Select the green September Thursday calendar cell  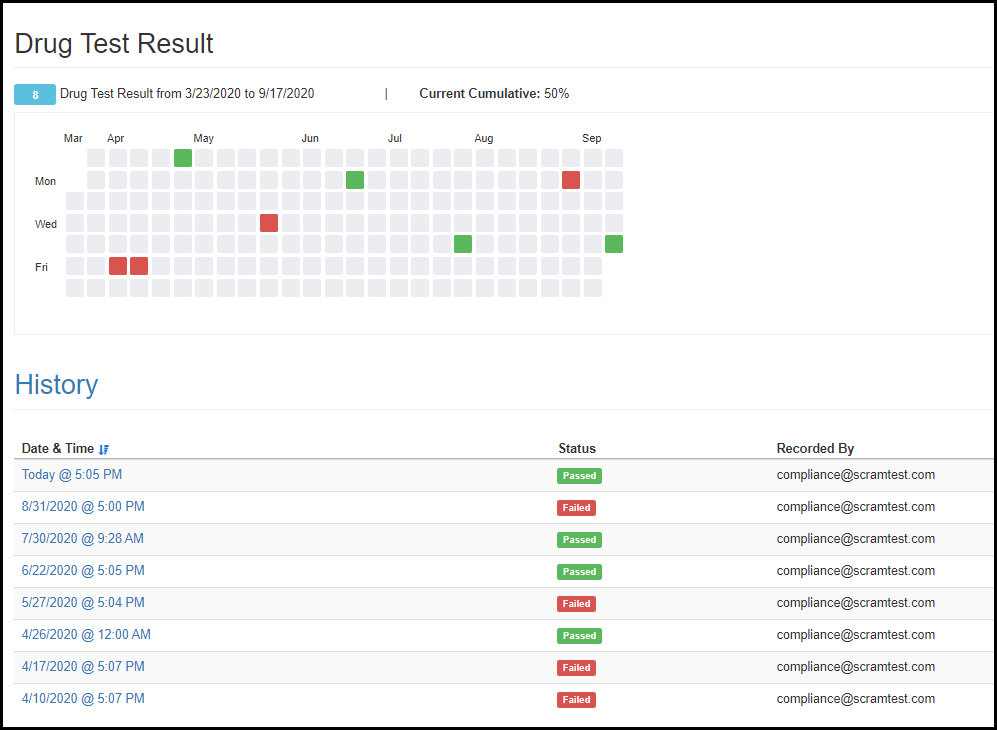tap(614, 244)
